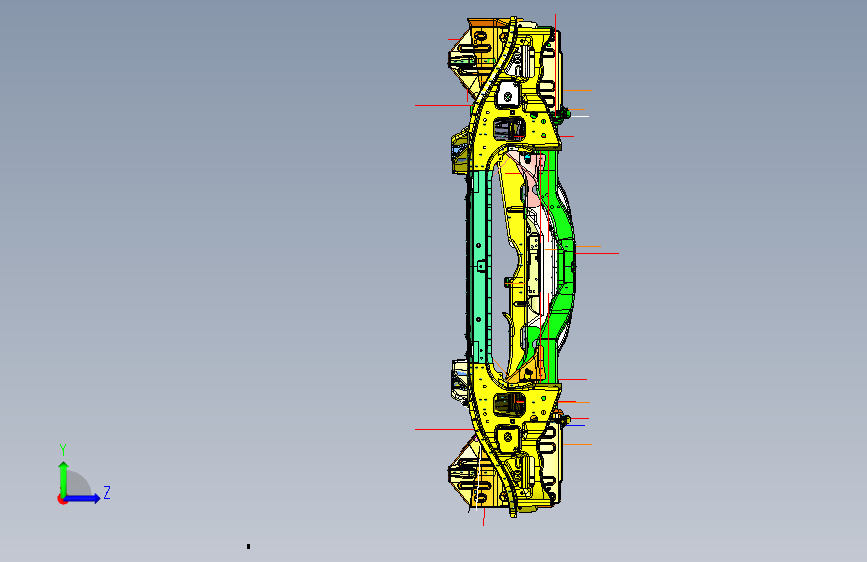Viewport: 867px width, 562px height.
Task: Click the "Y" label of the triad
Action: (63, 449)
